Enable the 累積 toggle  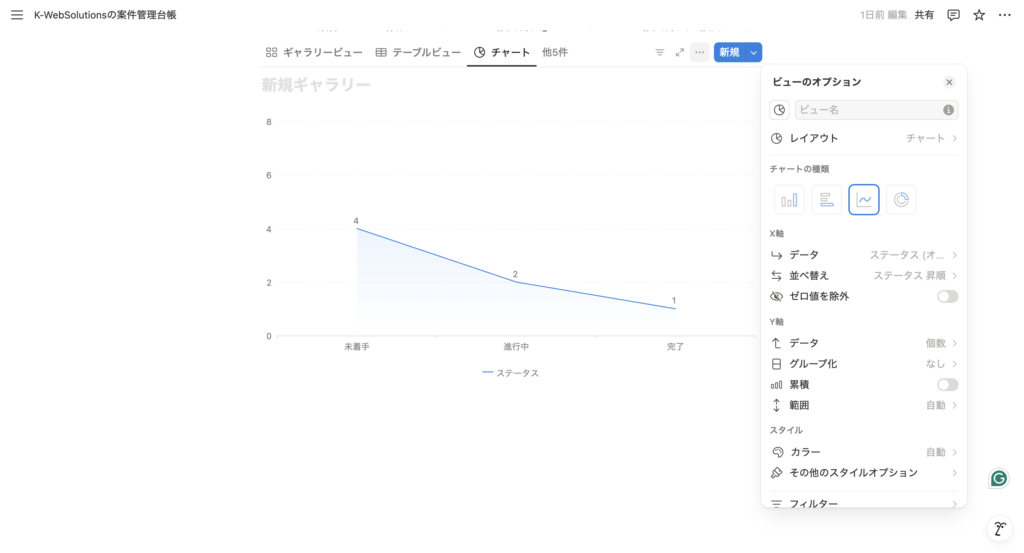tap(947, 384)
